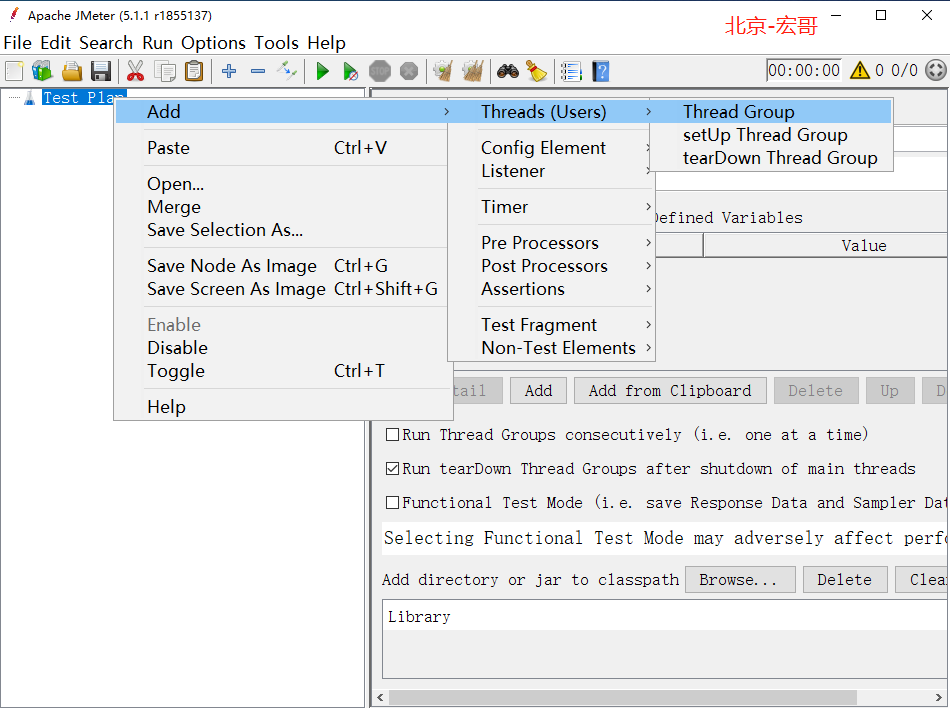Open the File menu
This screenshot has width=950, height=708.
18,43
